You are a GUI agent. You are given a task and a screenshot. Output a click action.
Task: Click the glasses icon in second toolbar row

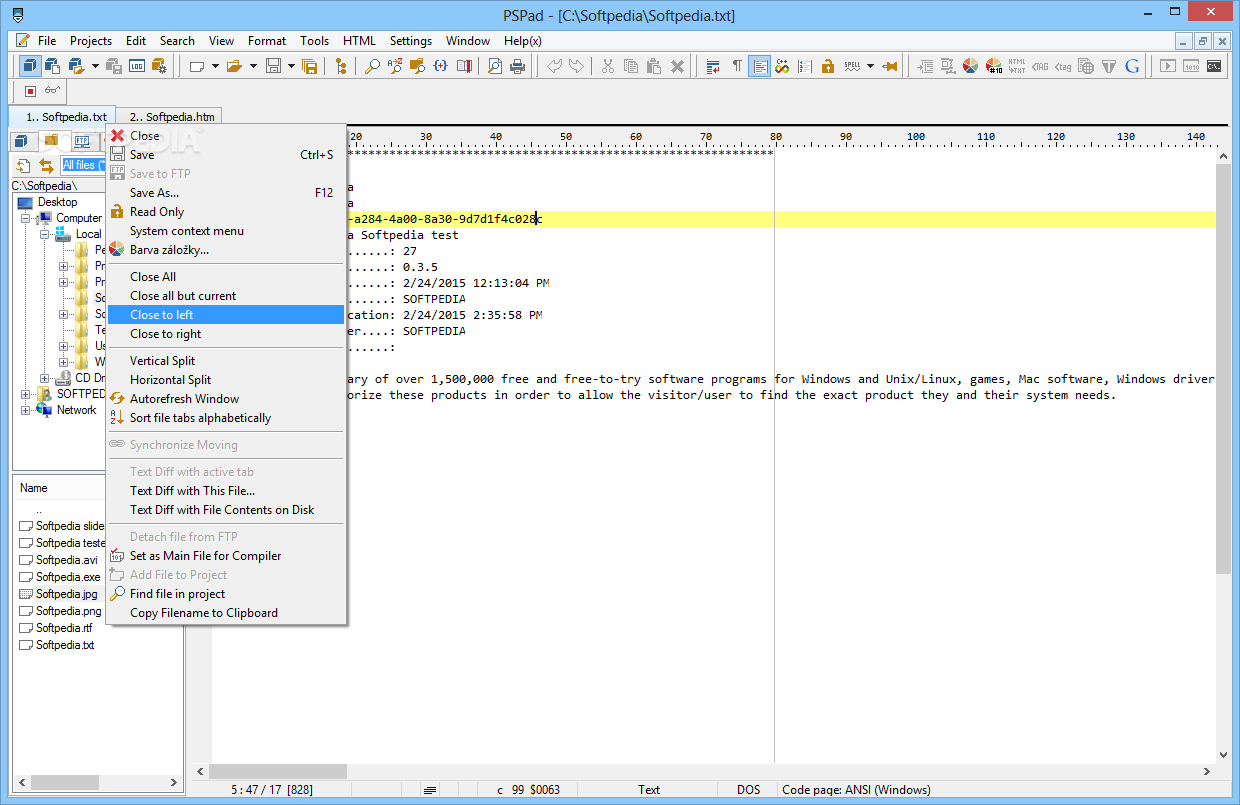coord(53,91)
